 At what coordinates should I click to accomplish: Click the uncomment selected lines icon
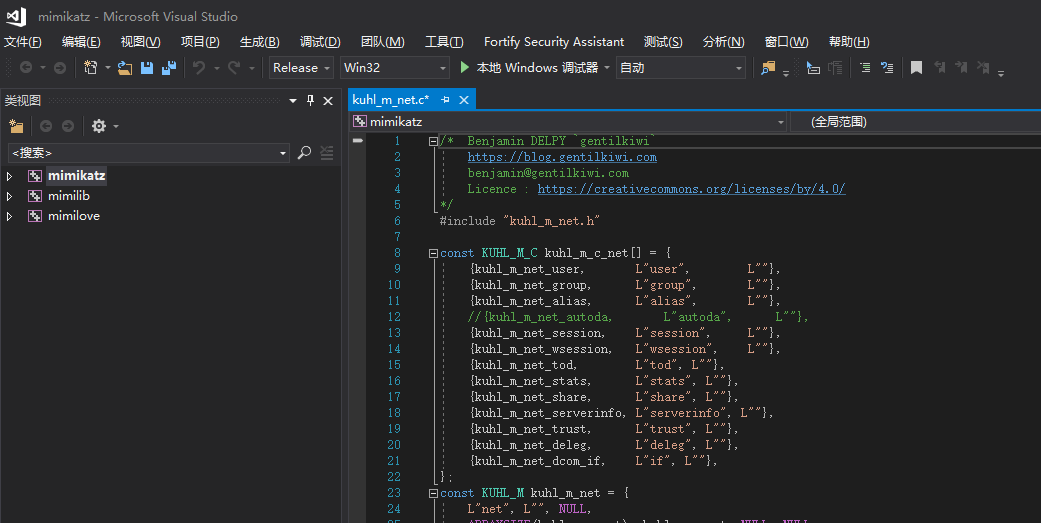(x=887, y=67)
